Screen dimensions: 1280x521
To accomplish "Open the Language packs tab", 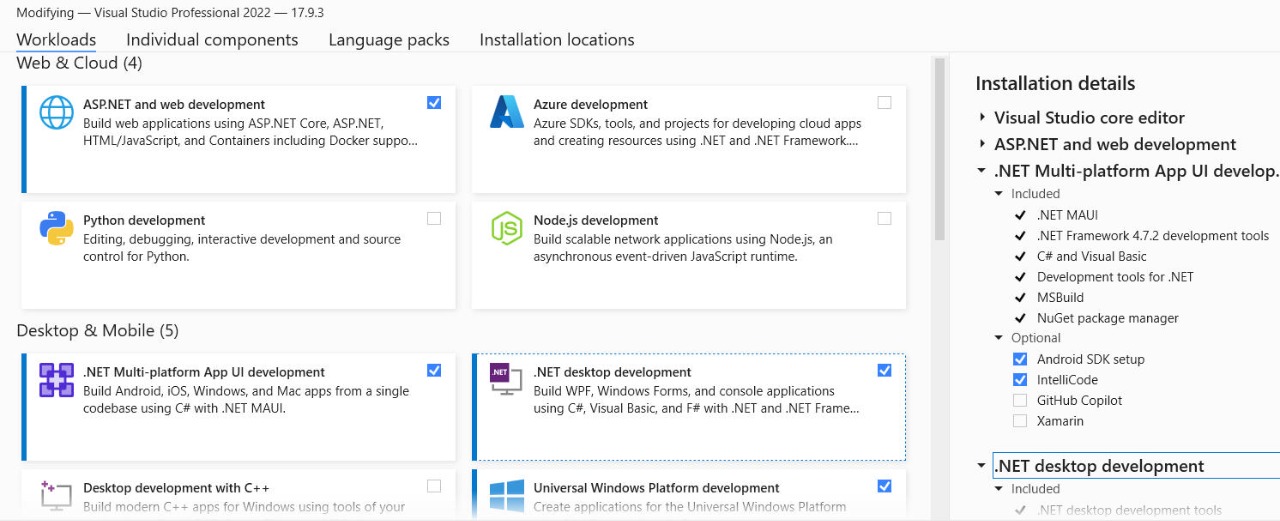I will click(x=389, y=40).
